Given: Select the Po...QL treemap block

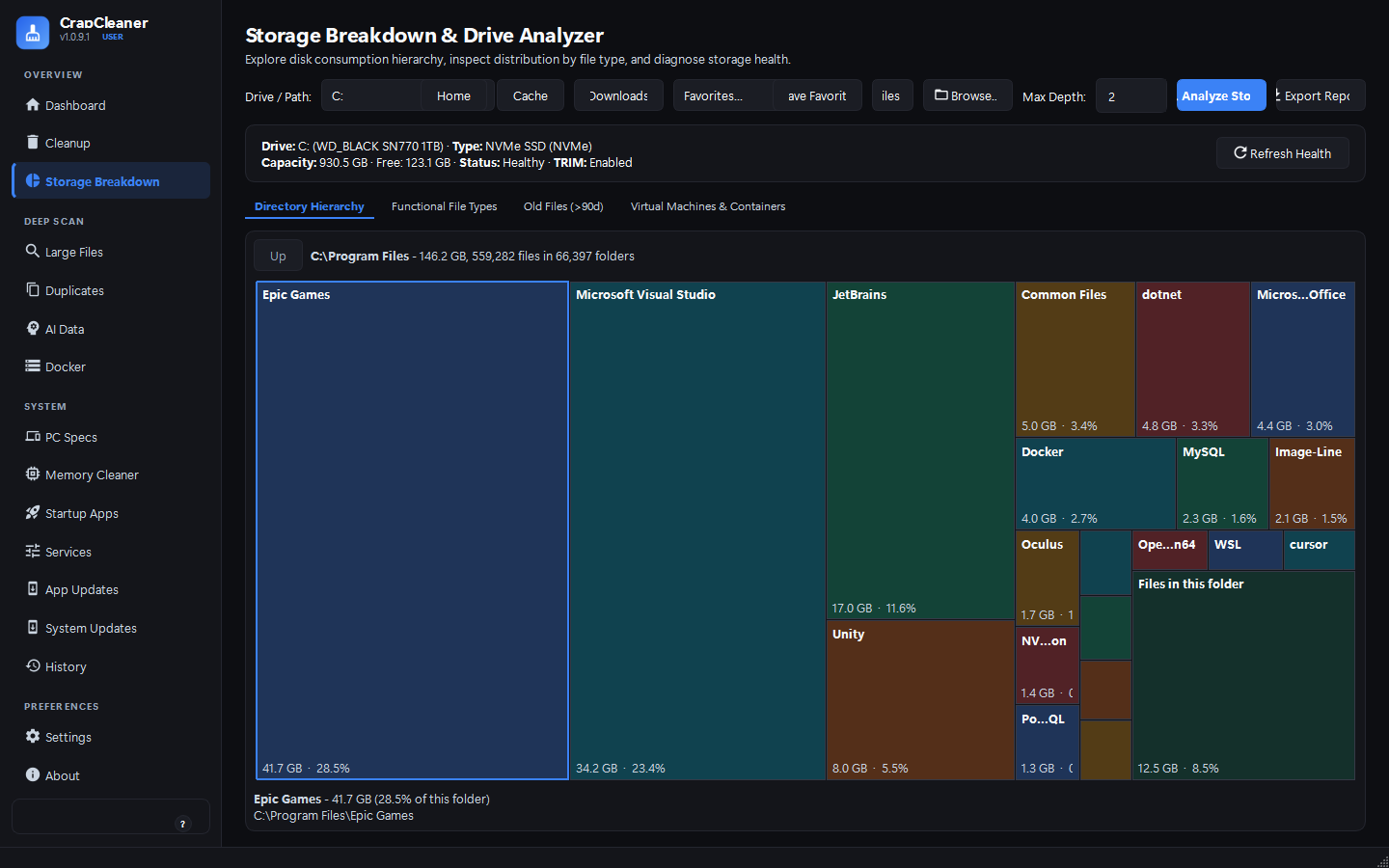Looking at the screenshot, I should point(1048,743).
